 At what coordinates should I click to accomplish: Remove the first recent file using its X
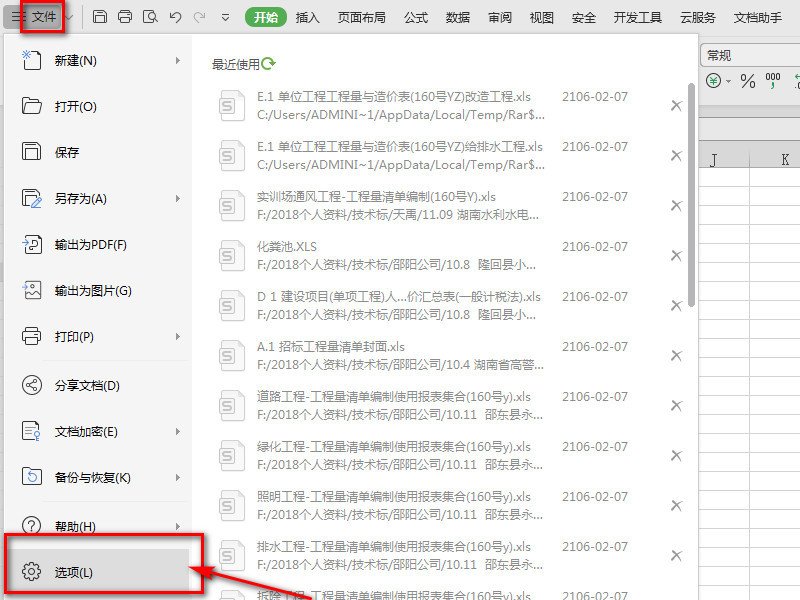(677, 105)
